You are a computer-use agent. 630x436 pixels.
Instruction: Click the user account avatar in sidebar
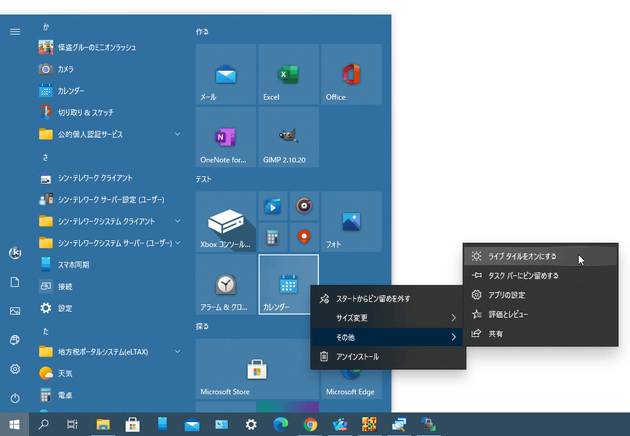click(15, 253)
